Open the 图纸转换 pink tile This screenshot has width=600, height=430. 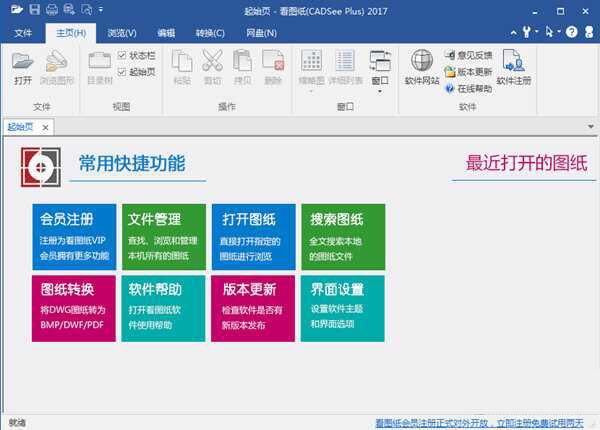tap(73, 308)
